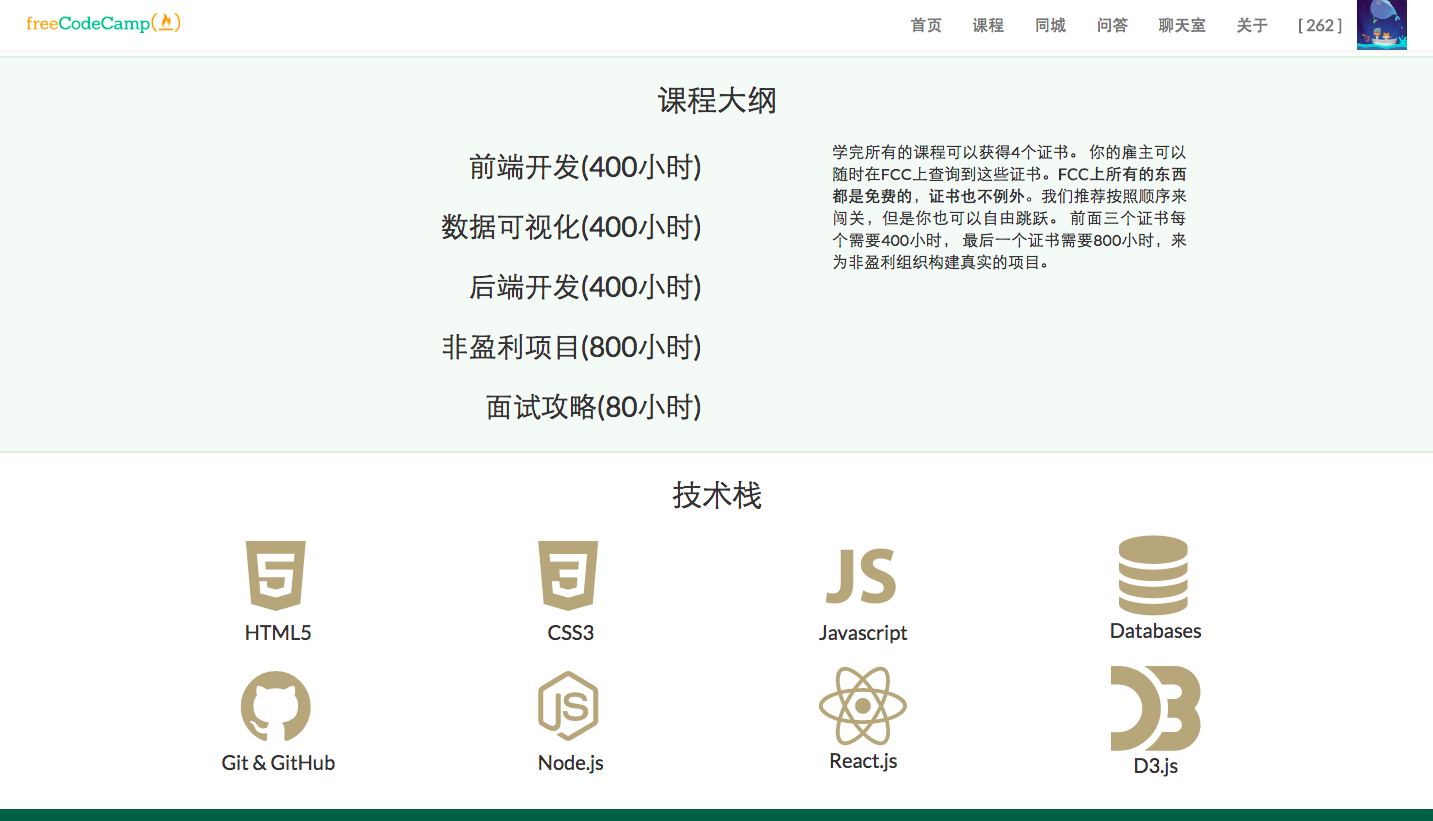Click the Javascript text label
Image resolution: width=1433 pixels, height=821 pixels.
point(863,633)
